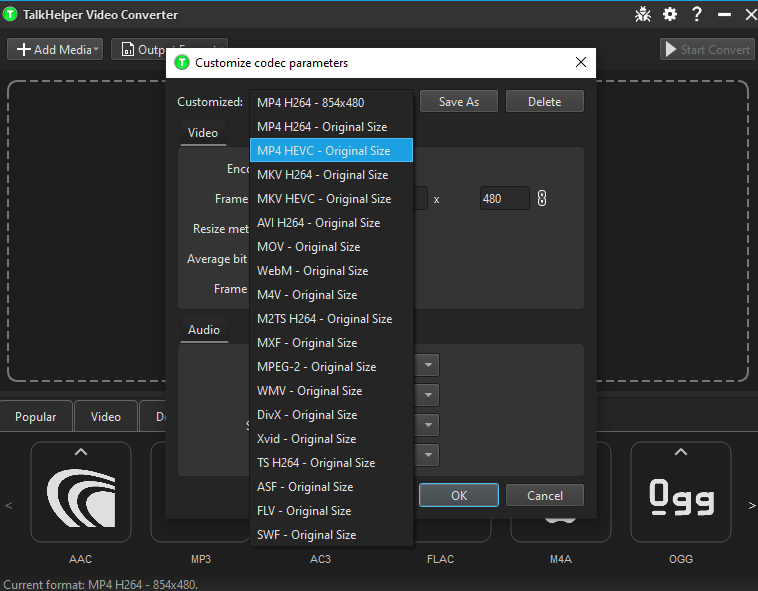The image size is (758, 591).
Task: Click Cancel in the codec dialog
Action: 545,495
